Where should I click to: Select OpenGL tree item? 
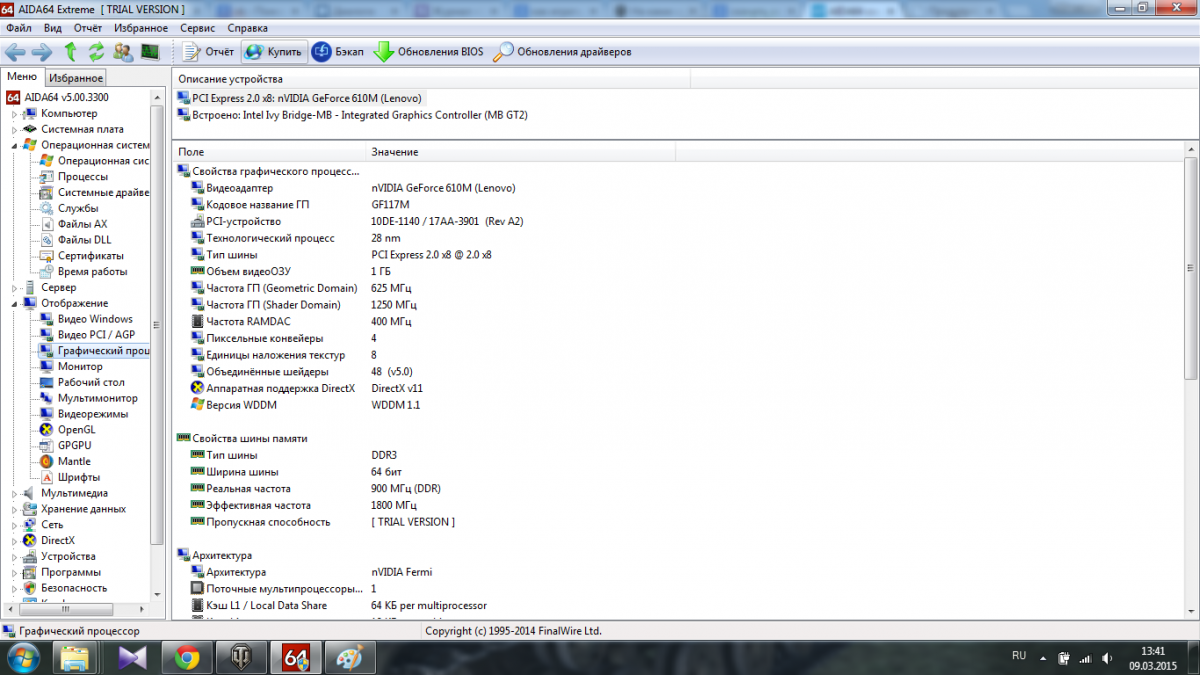coord(77,430)
